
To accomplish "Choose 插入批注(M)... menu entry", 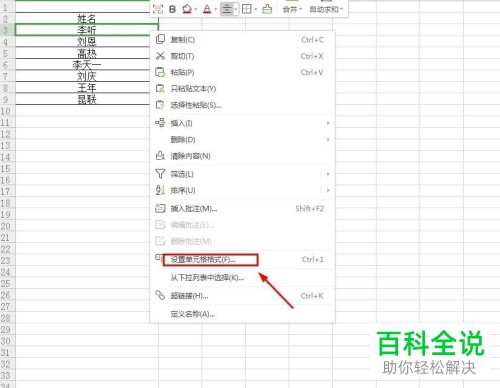I will 242,209.
